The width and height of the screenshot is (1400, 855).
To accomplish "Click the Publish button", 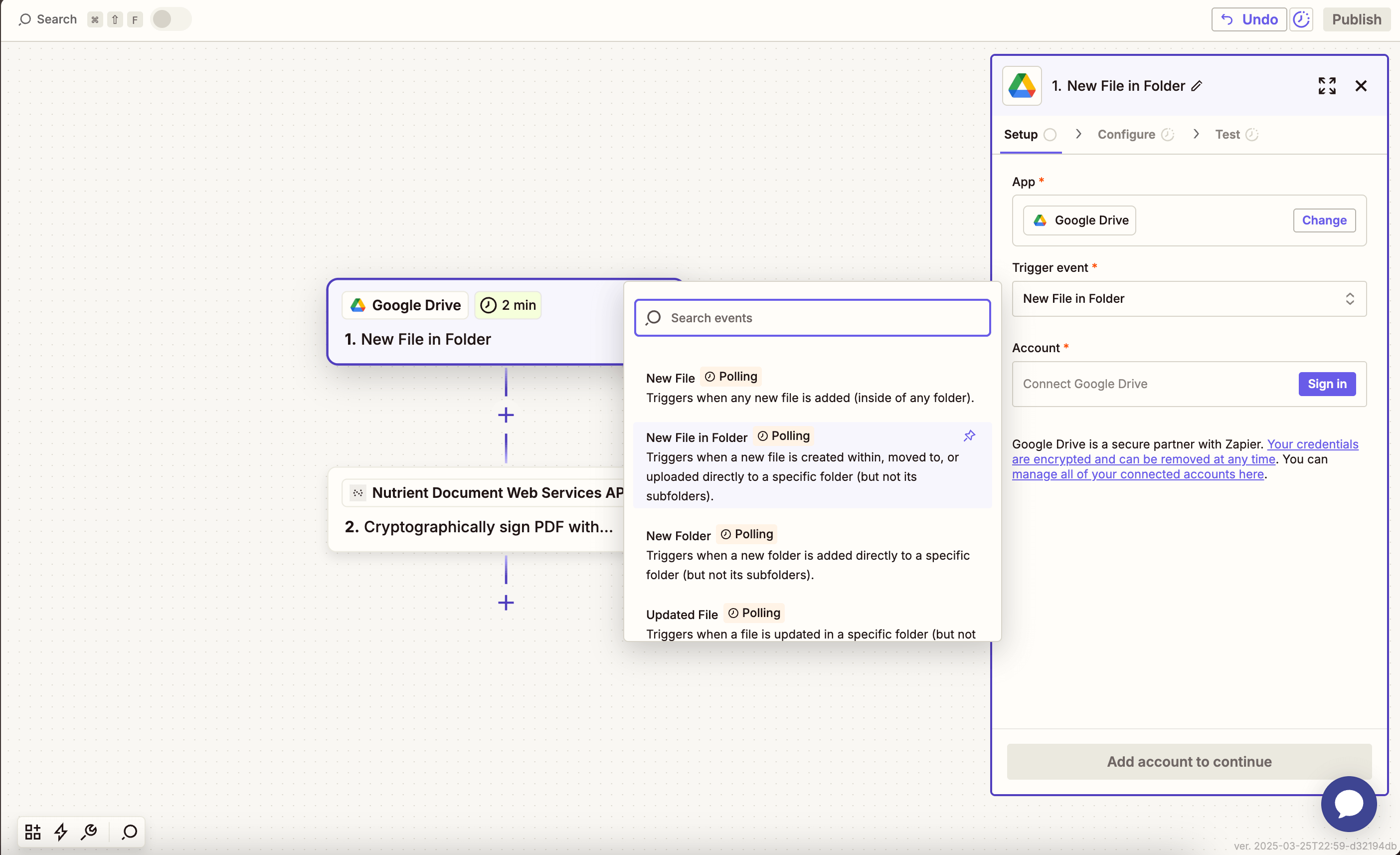I will pos(1357,19).
